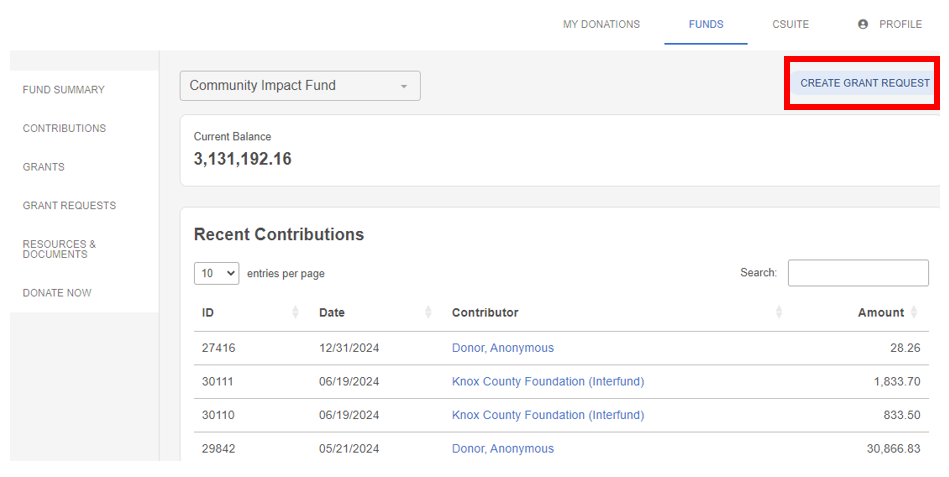Open the My Donations tab
This screenshot has width=949, height=477.
602,24
